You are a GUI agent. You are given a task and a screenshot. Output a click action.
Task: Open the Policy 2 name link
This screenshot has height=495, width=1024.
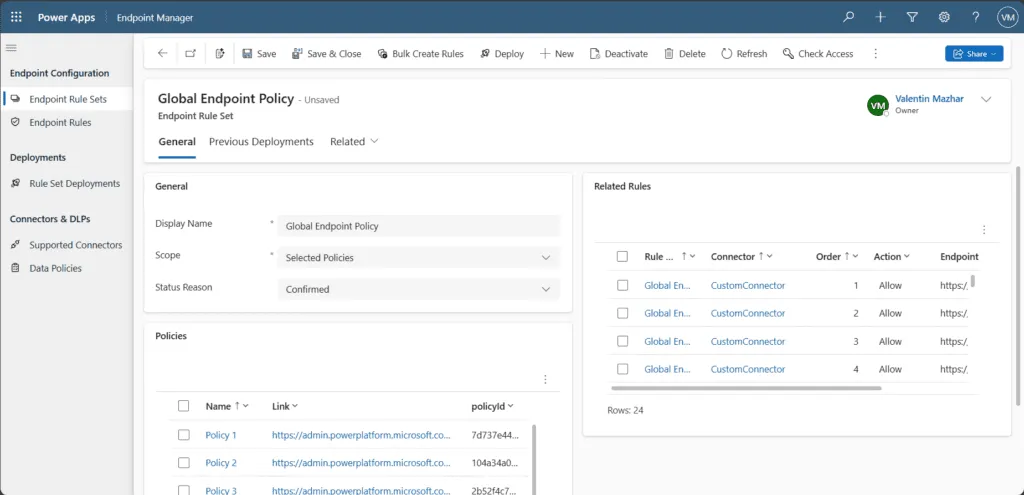(221, 463)
